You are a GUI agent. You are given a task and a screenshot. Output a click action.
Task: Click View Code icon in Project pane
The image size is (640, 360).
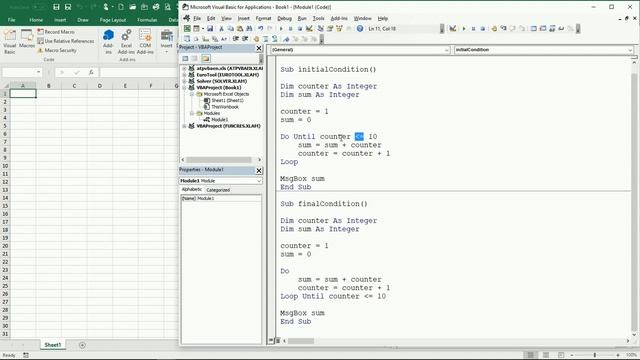click(x=185, y=58)
